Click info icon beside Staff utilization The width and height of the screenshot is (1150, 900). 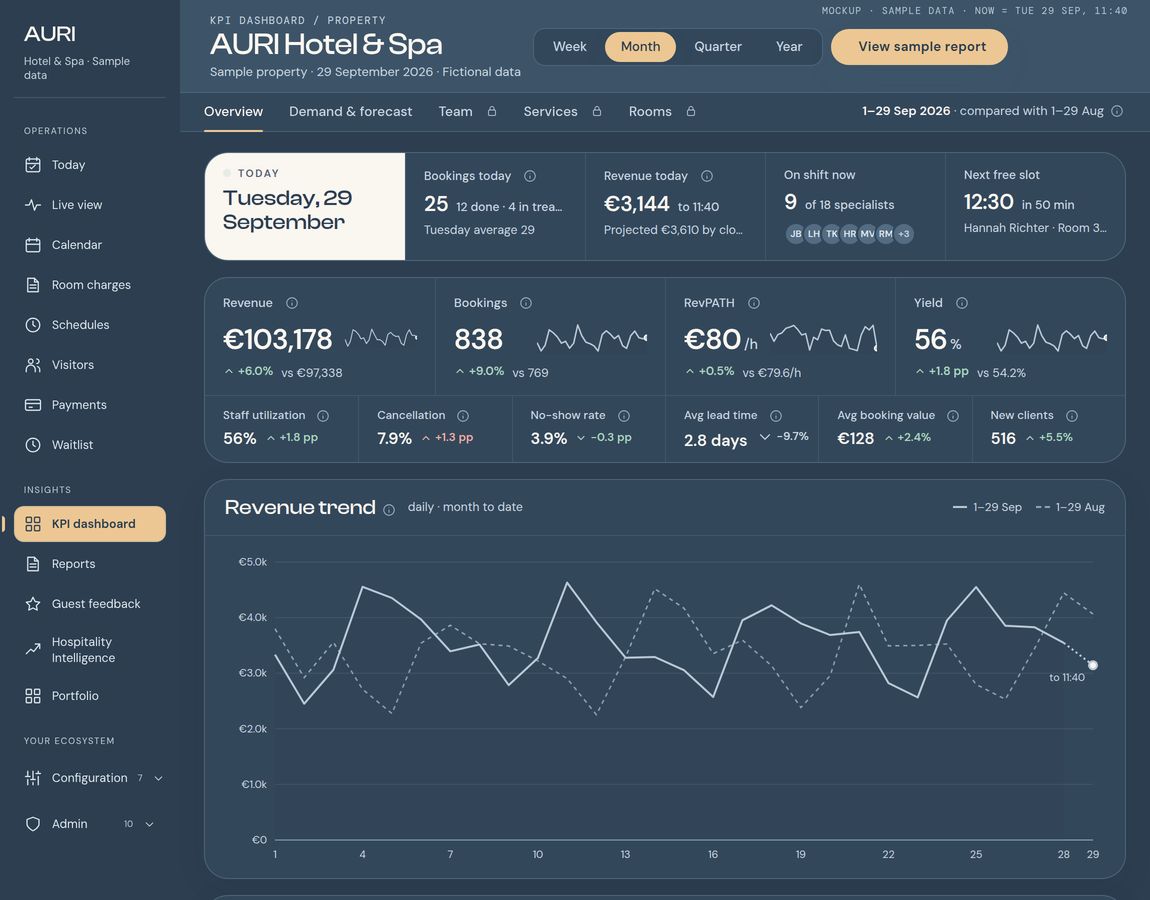[x=323, y=416]
